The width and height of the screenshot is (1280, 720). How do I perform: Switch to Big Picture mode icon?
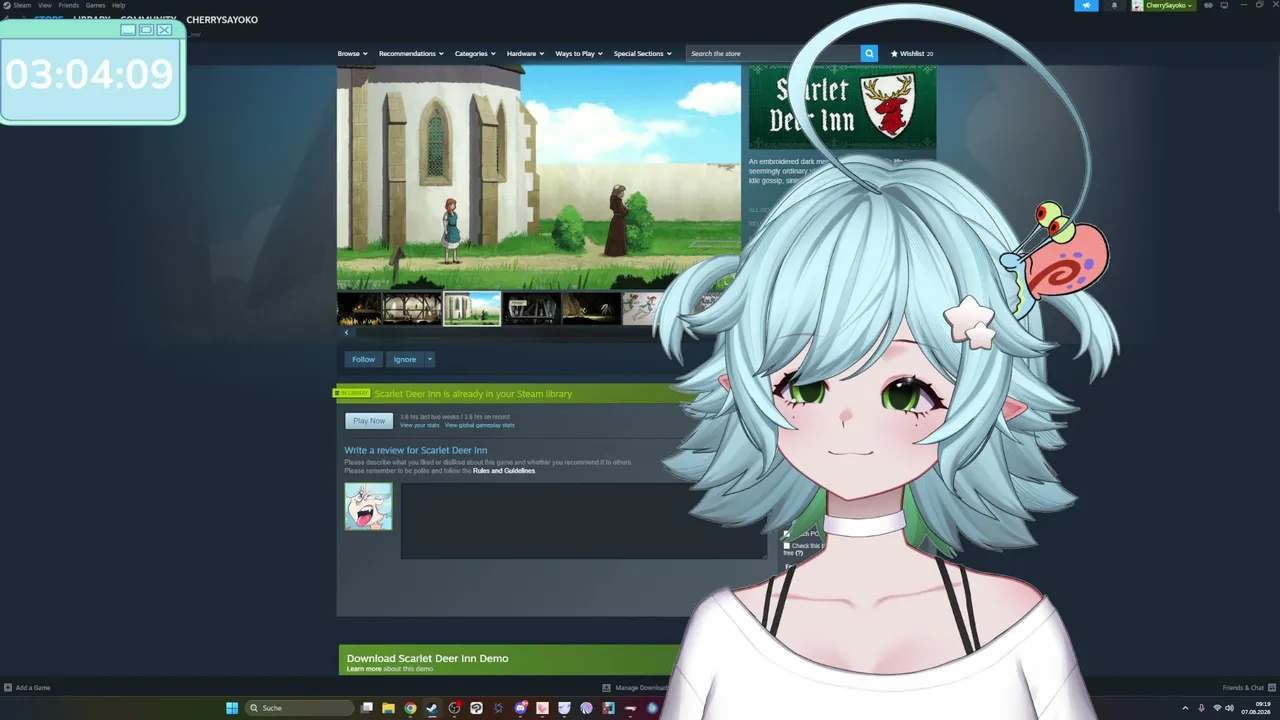point(1224,5)
